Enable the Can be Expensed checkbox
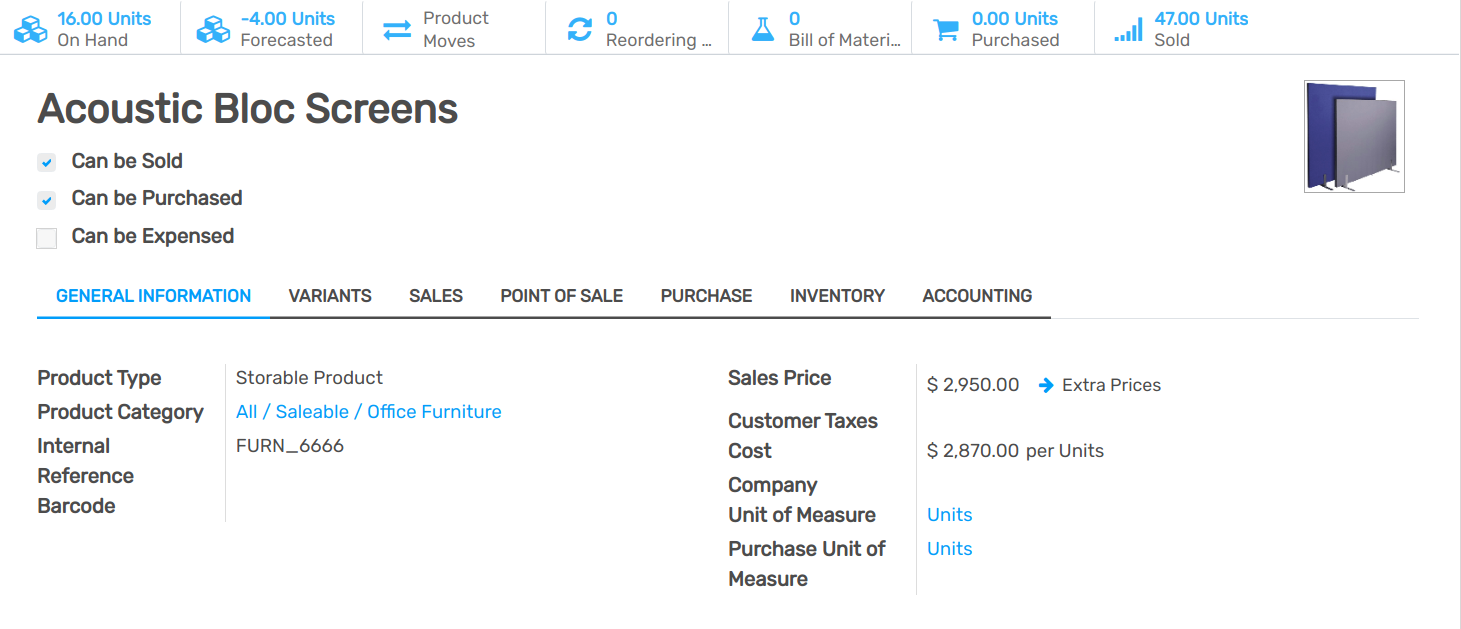1461x629 pixels. 47,238
